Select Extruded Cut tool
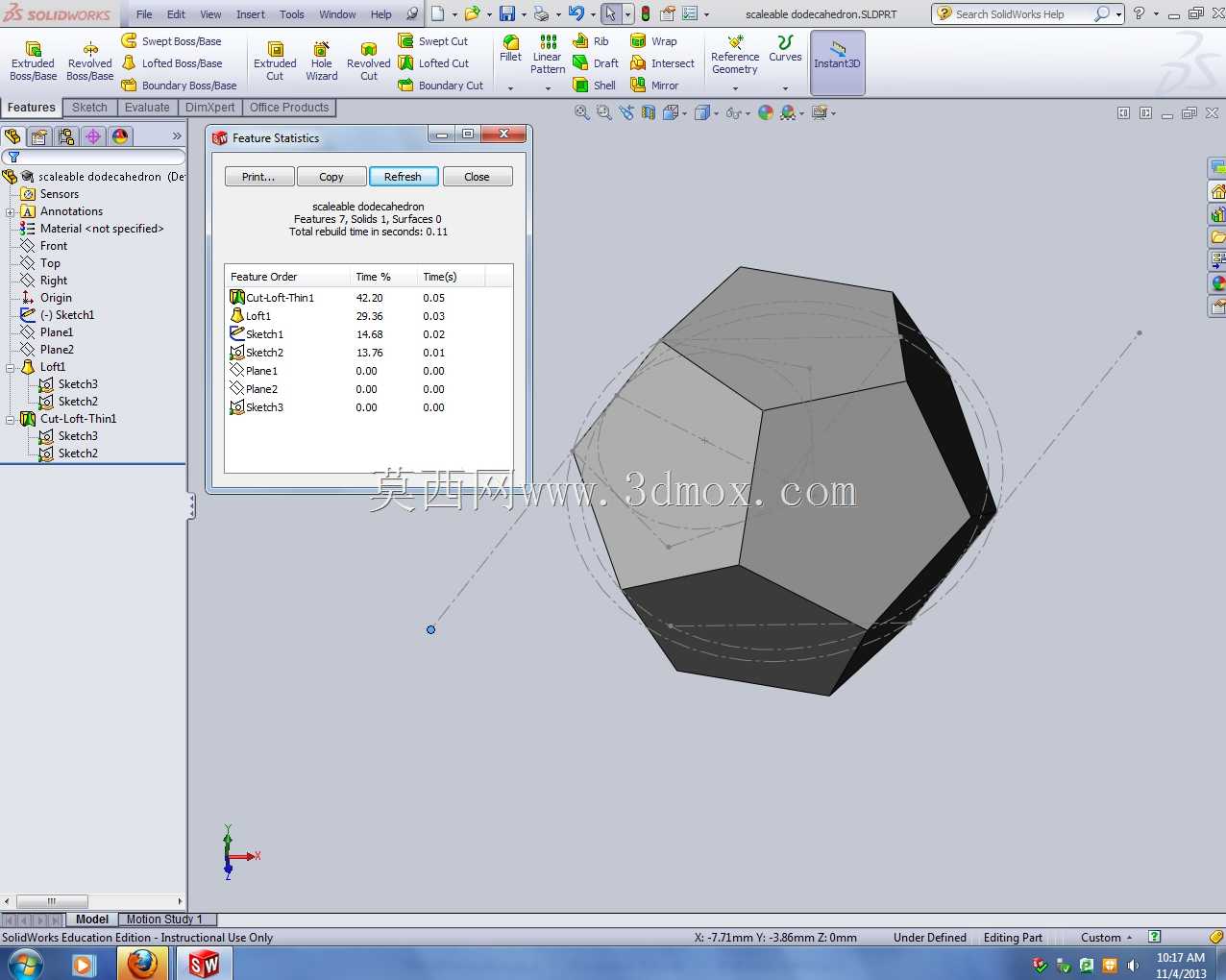 [x=275, y=61]
